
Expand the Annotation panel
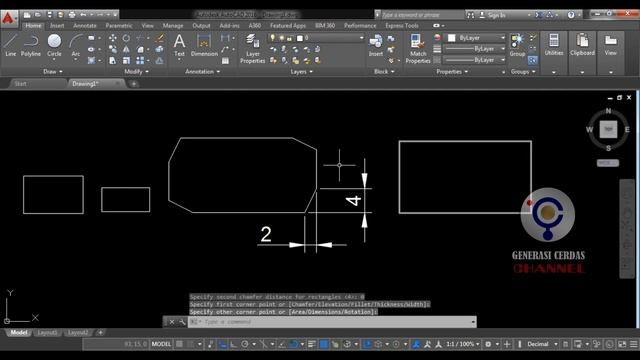[202, 71]
